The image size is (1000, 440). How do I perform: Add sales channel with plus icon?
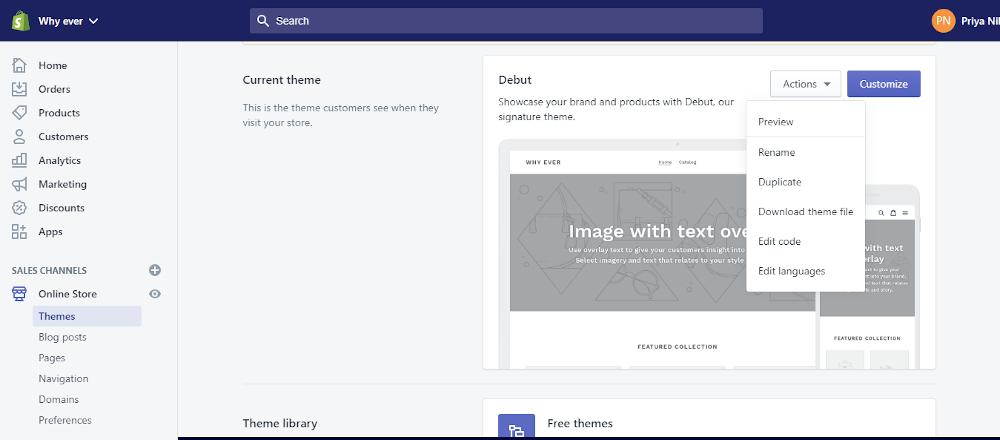click(x=155, y=270)
